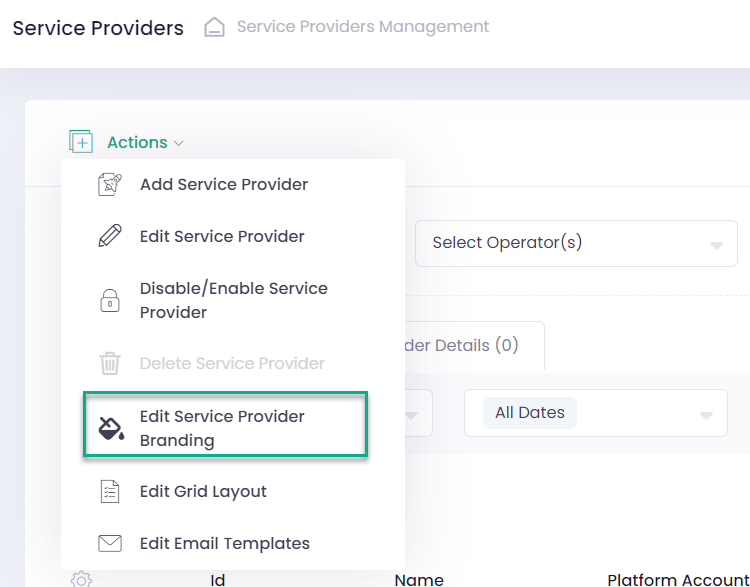Expand the All Dates dropdown
Viewport: 750px width, 587px height.
tap(595, 413)
